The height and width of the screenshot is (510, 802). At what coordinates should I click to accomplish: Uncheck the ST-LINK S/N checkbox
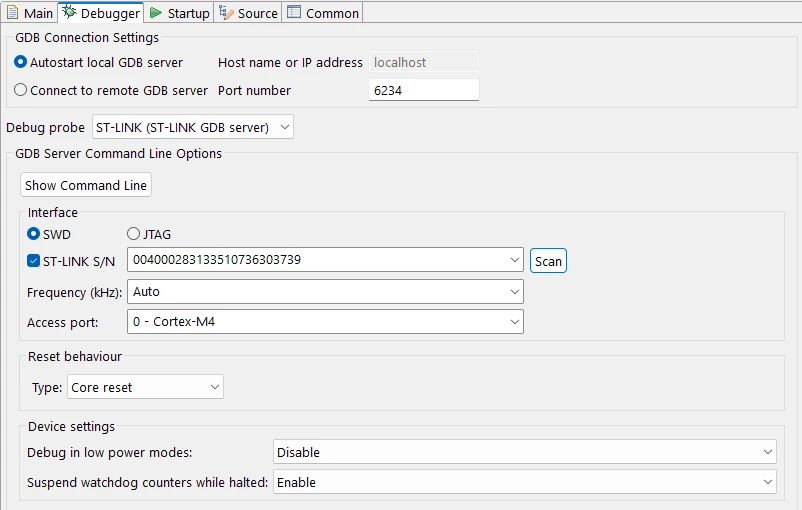click(x=33, y=261)
